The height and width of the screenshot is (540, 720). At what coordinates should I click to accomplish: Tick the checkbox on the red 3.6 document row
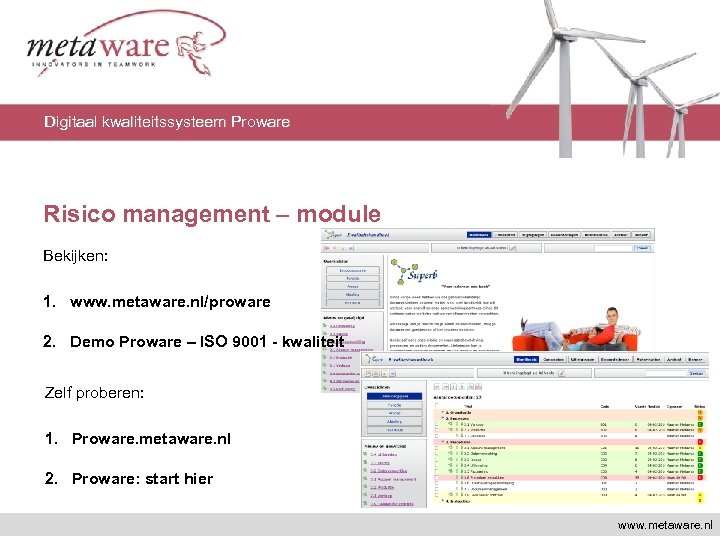click(437, 478)
